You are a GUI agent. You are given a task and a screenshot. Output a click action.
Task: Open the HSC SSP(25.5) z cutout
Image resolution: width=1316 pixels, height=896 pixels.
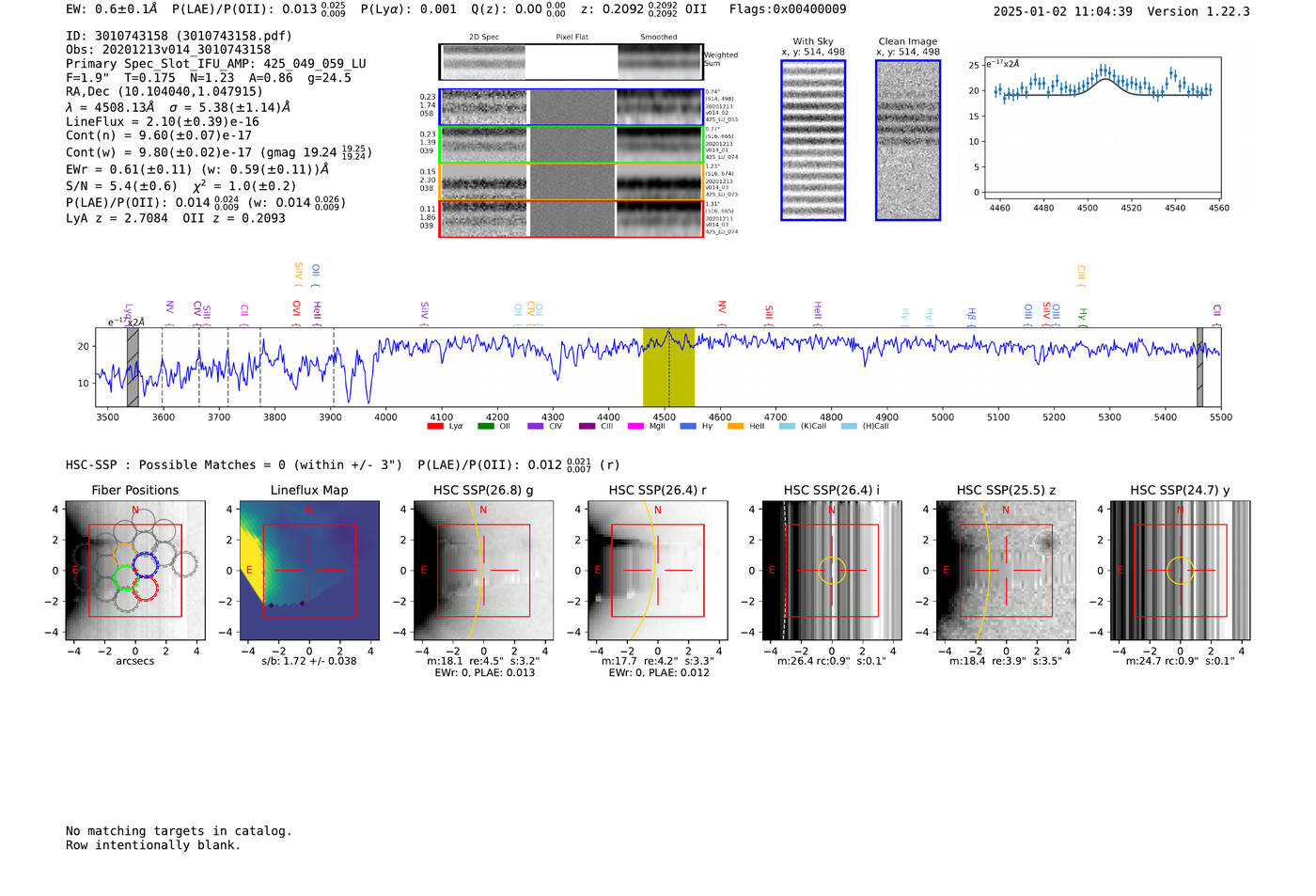(x=1006, y=571)
